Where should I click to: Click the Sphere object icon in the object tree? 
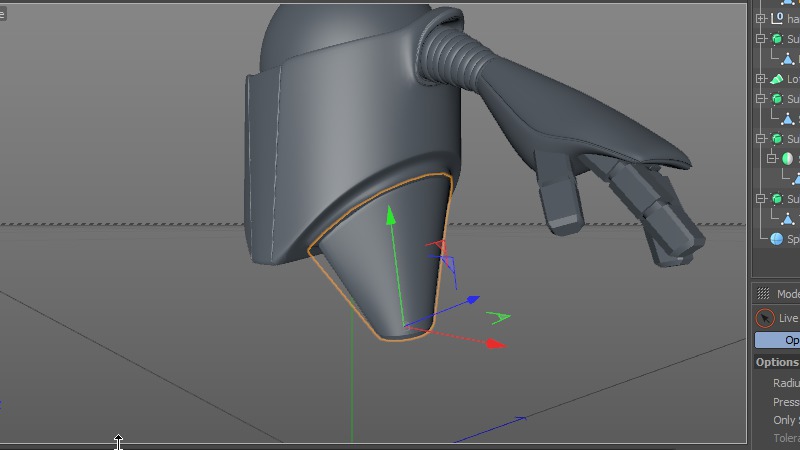[777, 239]
